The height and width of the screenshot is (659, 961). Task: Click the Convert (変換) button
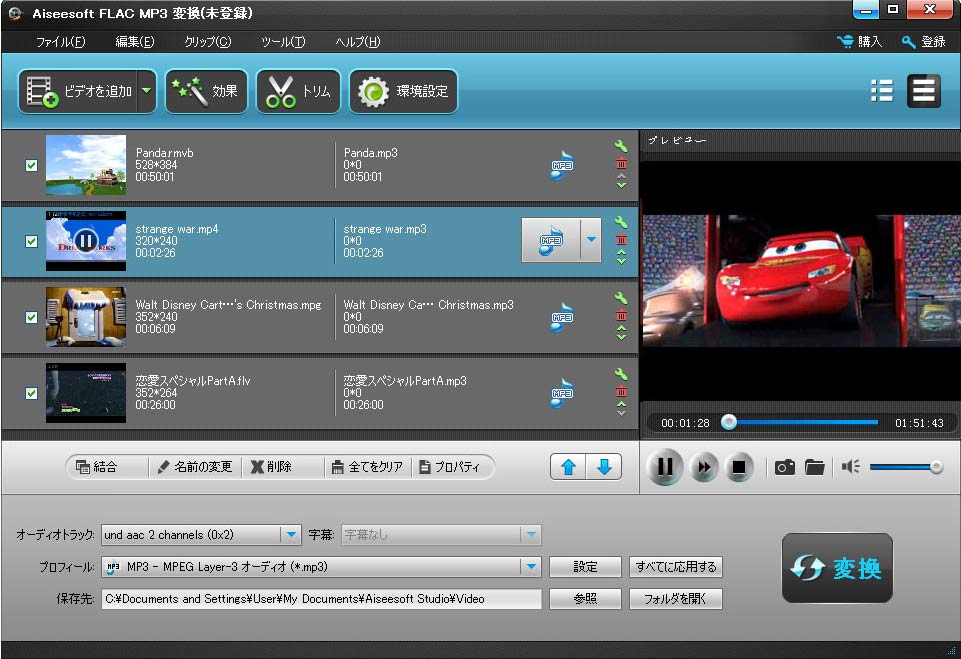837,568
